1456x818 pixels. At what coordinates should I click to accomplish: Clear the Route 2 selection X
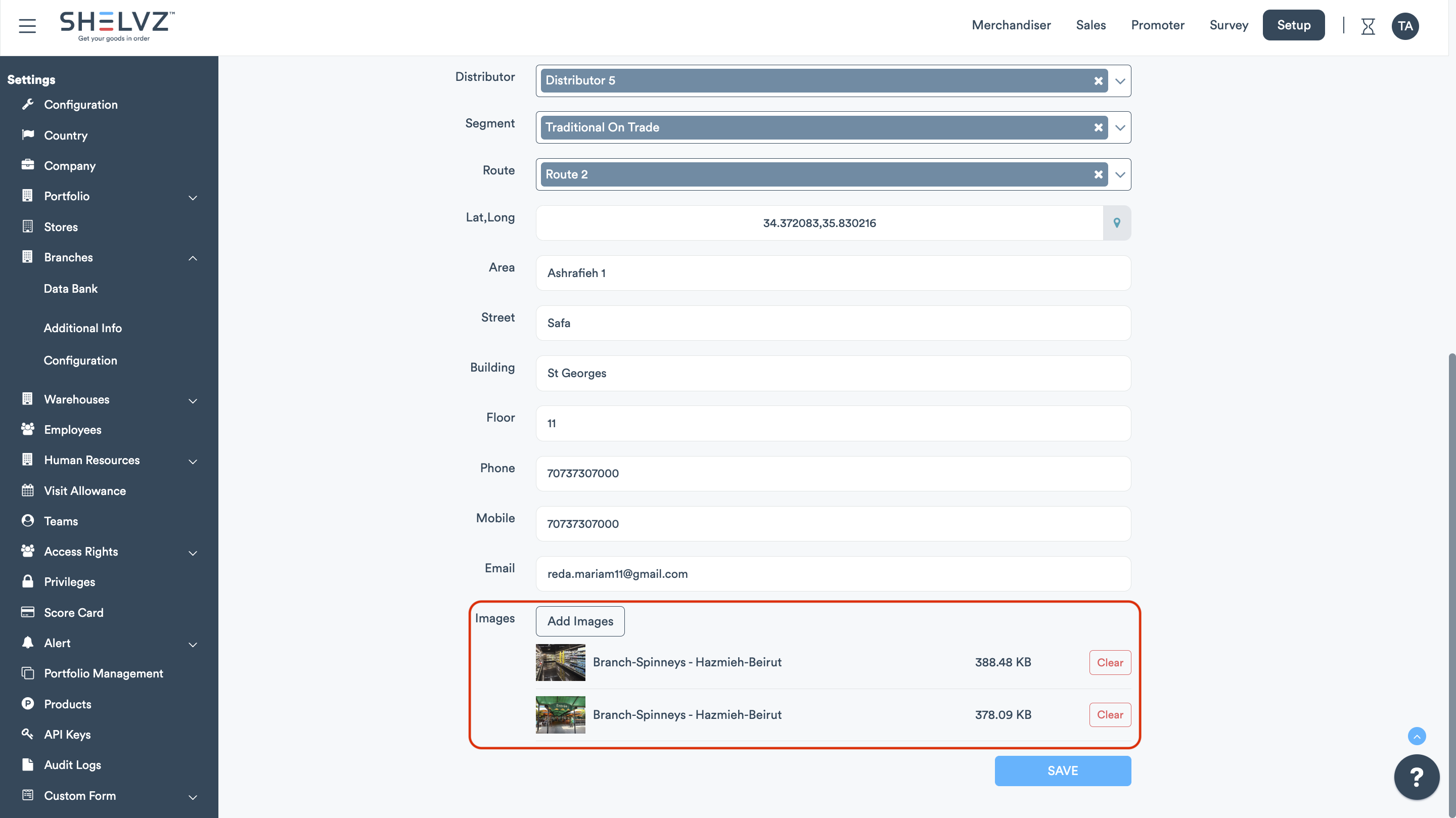pos(1098,175)
